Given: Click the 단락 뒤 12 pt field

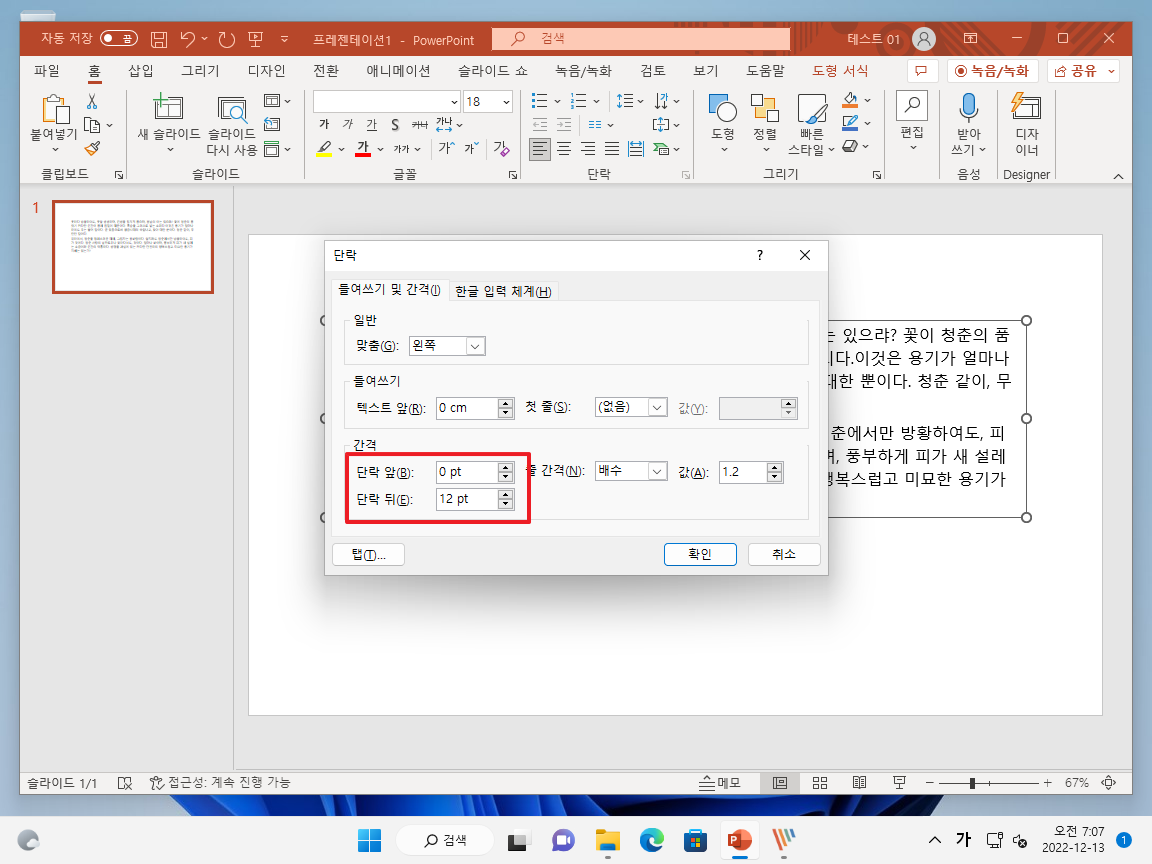Looking at the screenshot, I should 467,500.
